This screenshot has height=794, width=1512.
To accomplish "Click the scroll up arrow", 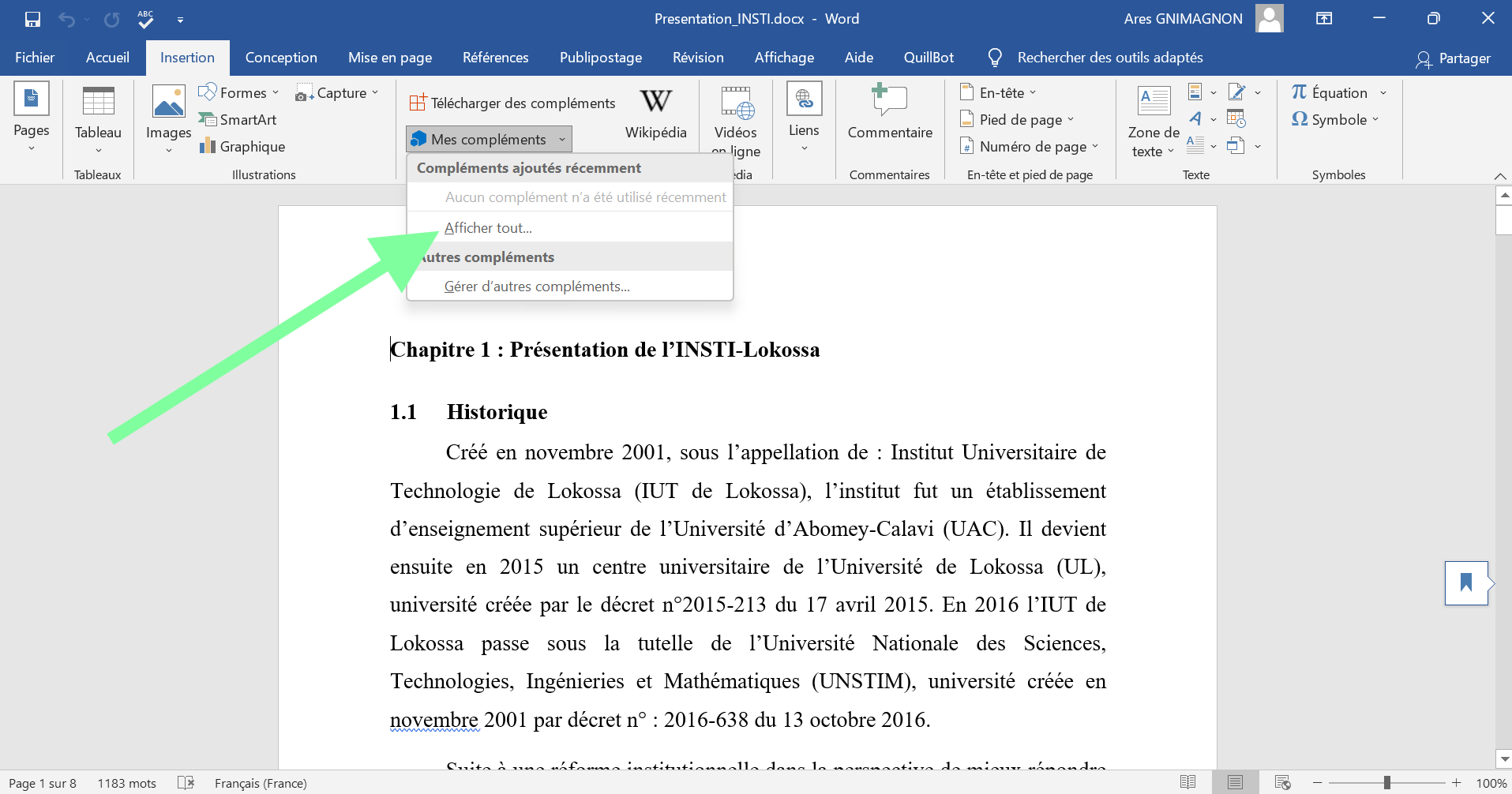I will point(1503,195).
